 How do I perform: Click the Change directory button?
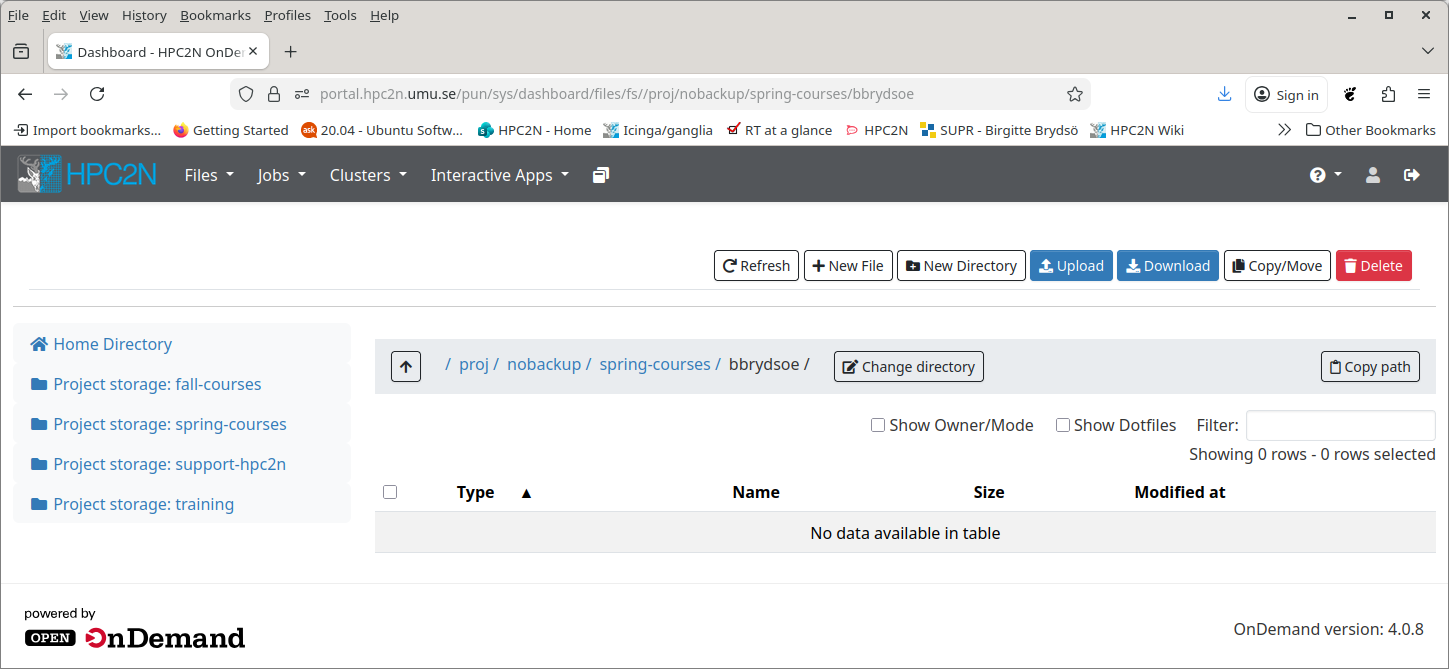908,366
